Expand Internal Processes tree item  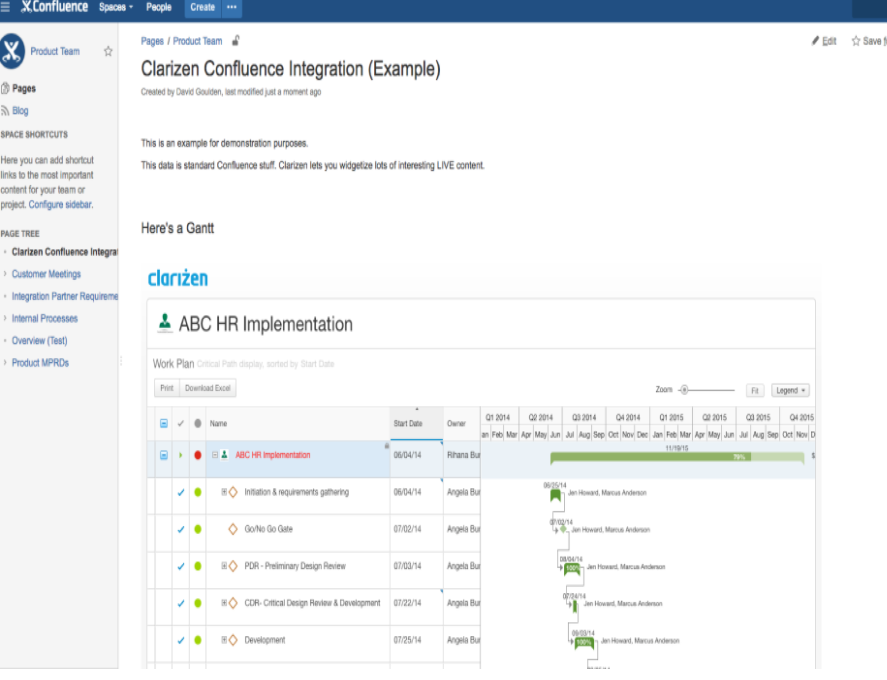coord(5,319)
